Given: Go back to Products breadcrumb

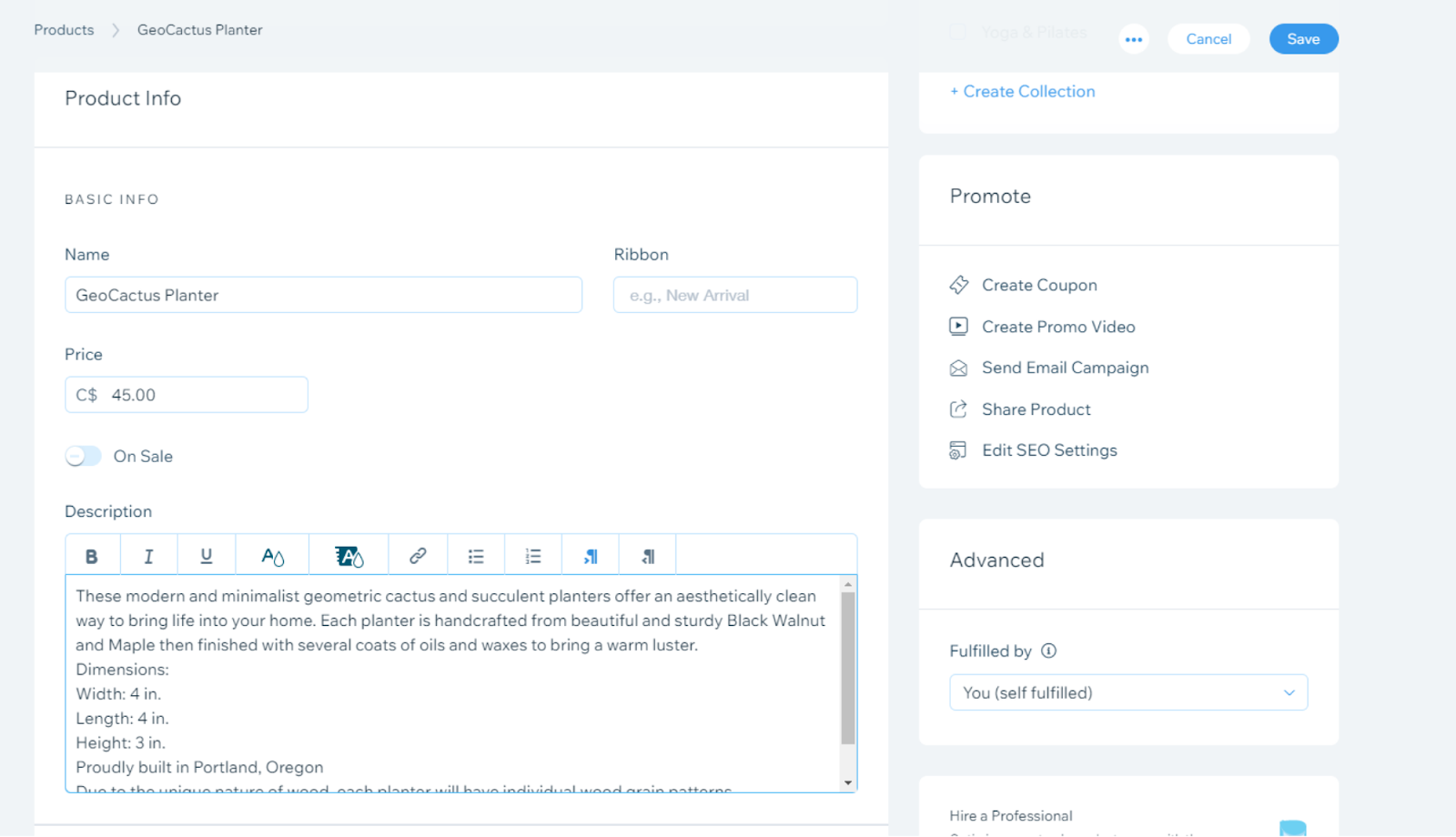Looking at the screenshot, I should point(64,30).
